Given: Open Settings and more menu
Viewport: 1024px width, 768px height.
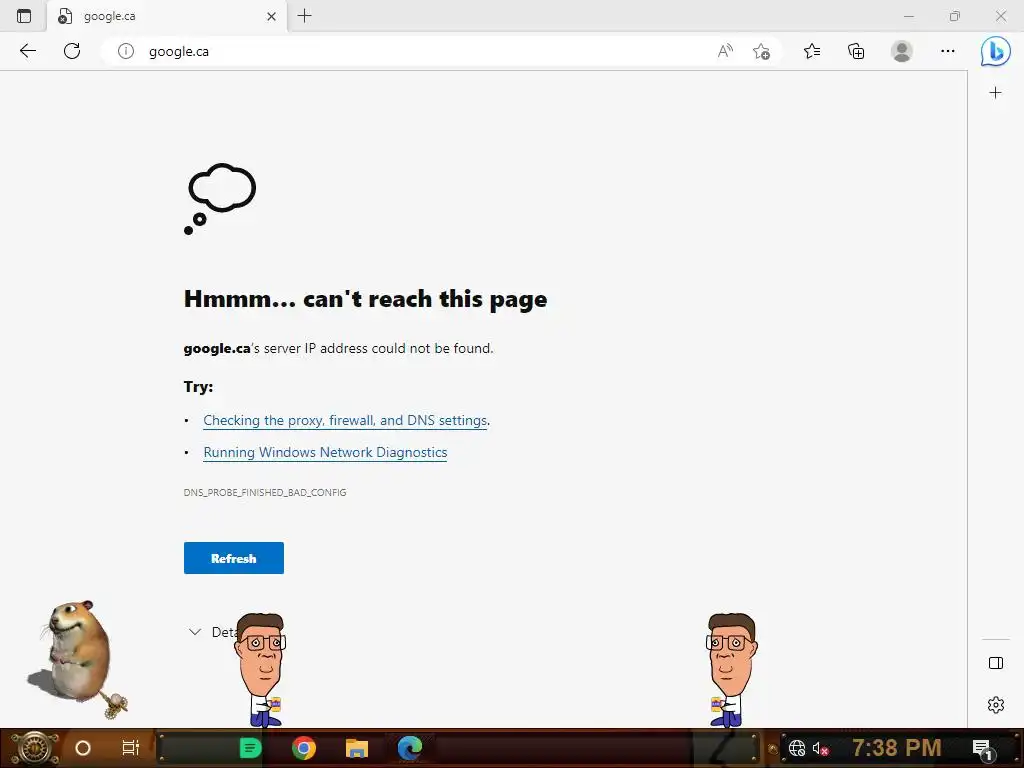Looking at the screenshot, I should click(948, 51).
